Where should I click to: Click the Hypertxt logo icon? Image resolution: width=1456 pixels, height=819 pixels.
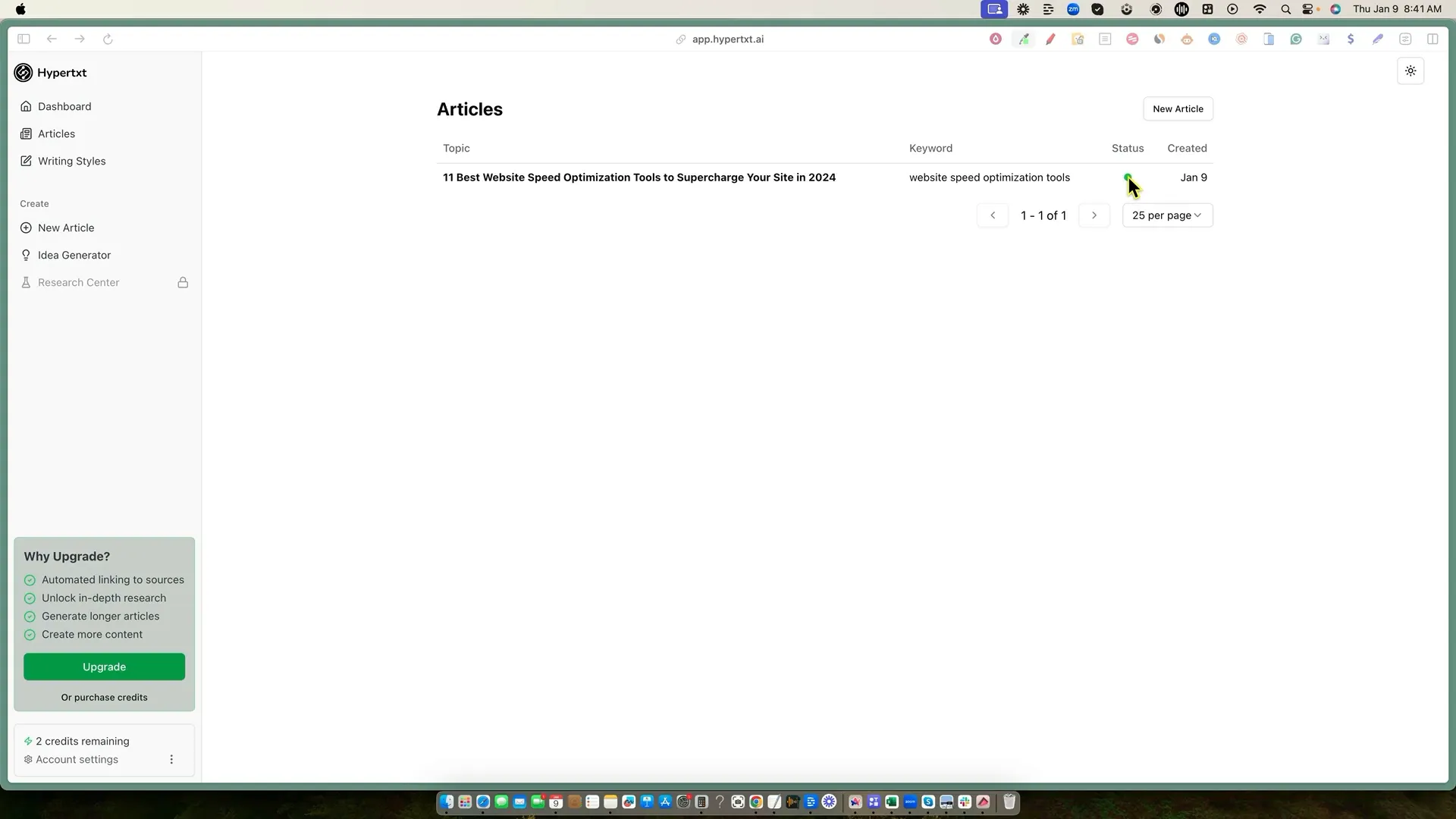[x=24, y=73]
